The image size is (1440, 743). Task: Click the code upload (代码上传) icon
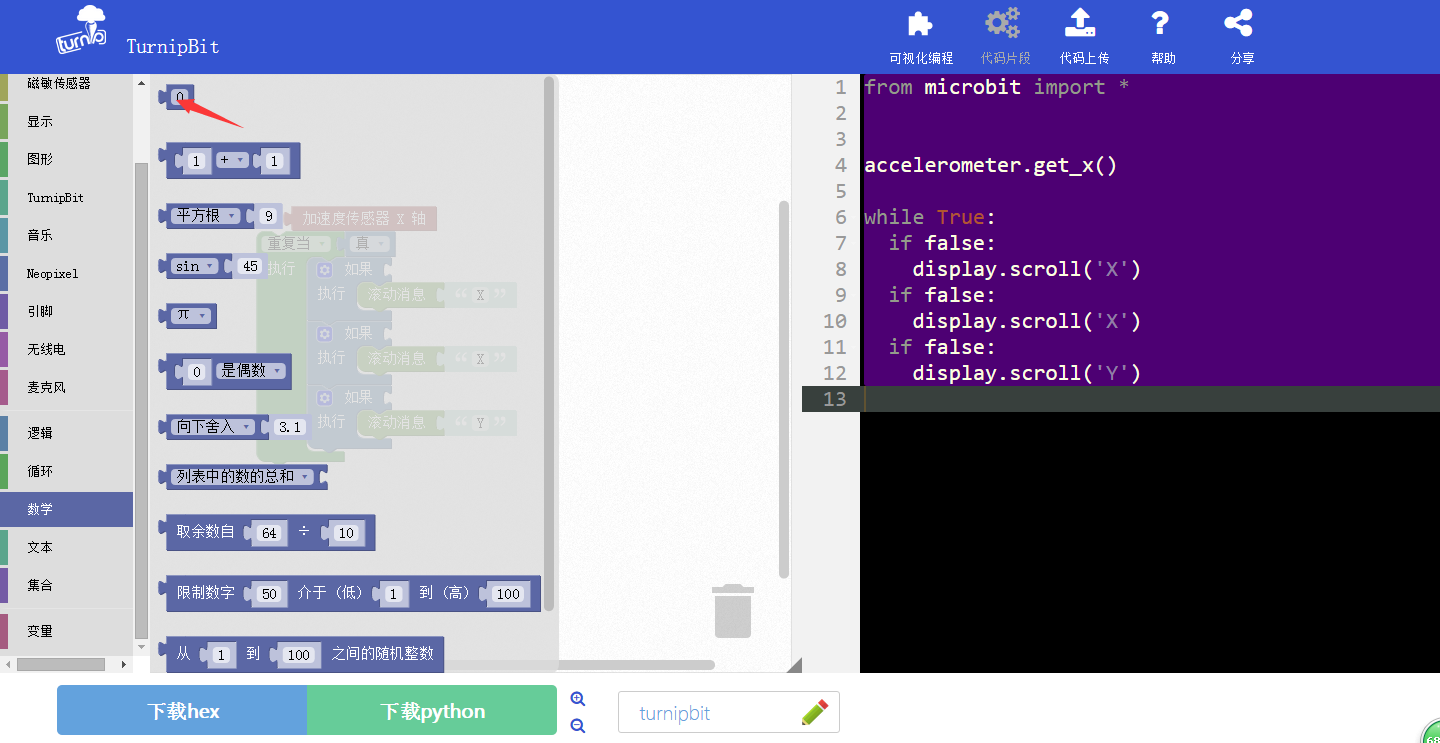[1081, 23]
